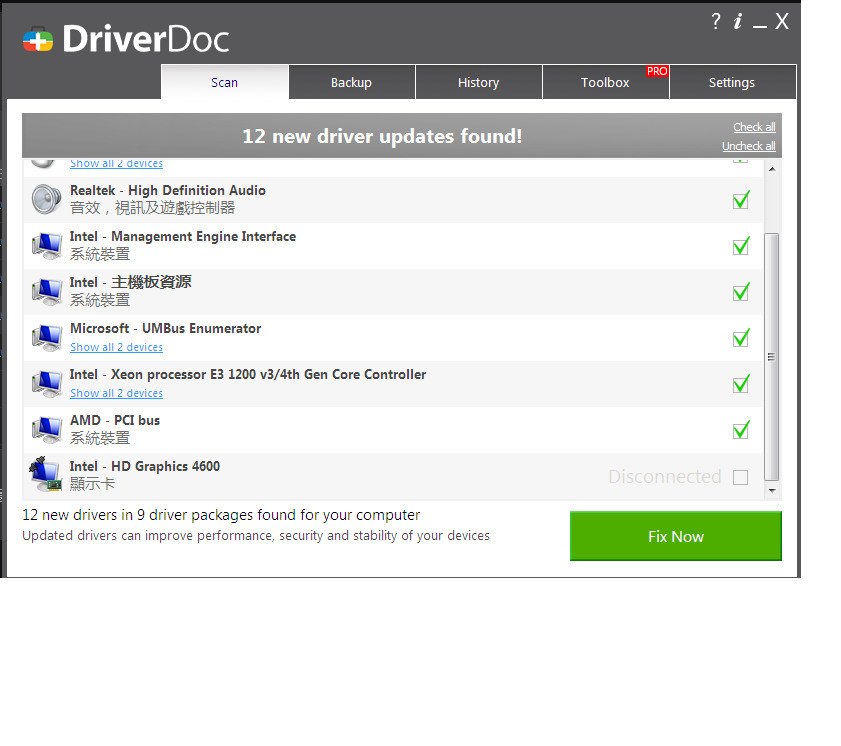Click the Intel Xeon processor controller icon
841x746 pixels.
(x=47, y=384)
